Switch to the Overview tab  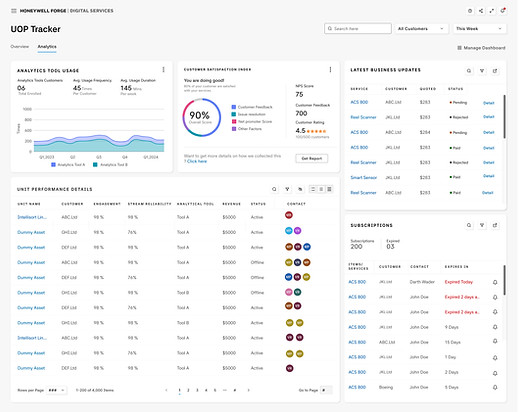click(20, 46)
